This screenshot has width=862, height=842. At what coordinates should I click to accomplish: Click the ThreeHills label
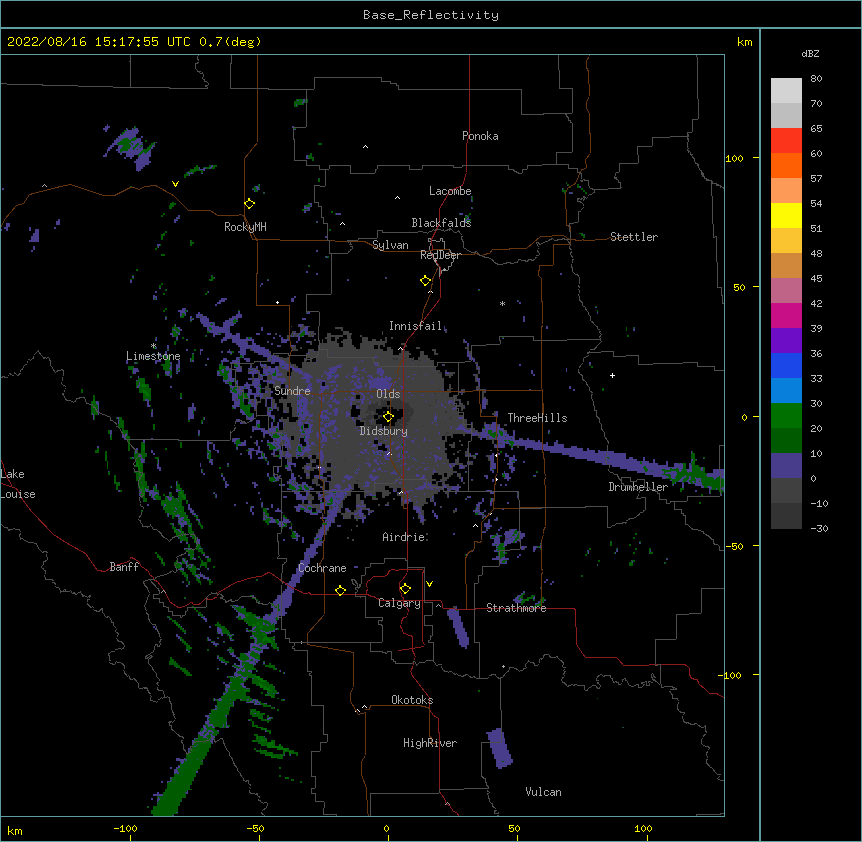(537, 418)
